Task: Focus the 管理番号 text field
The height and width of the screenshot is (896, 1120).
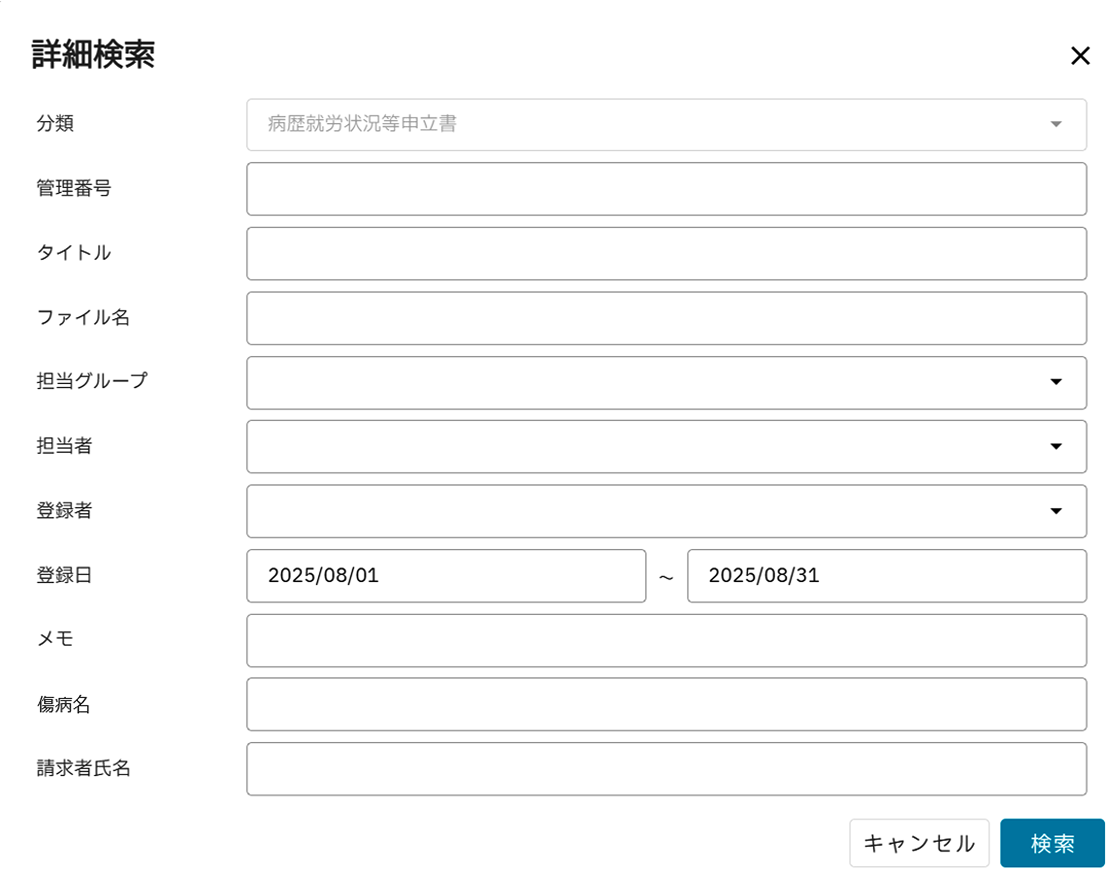Action: [x=666, y=189]
